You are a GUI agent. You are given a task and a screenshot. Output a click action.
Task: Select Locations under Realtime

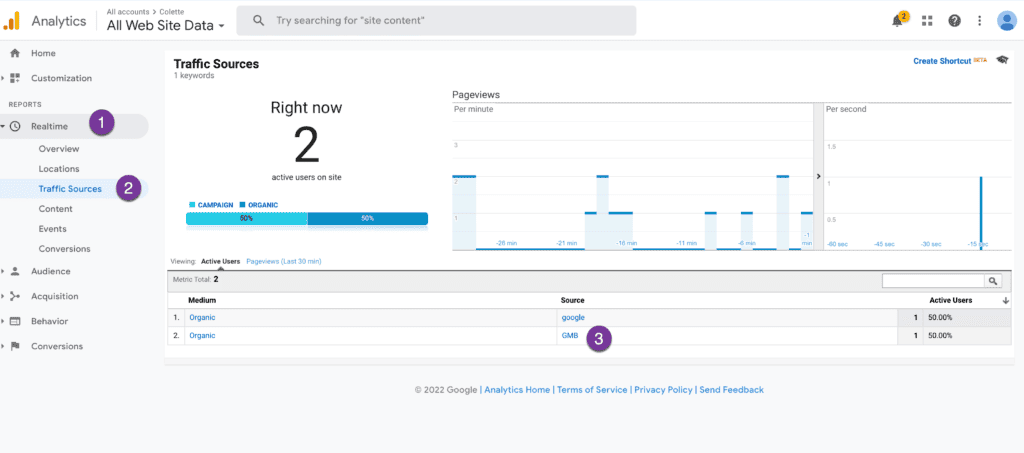point(59,169)
